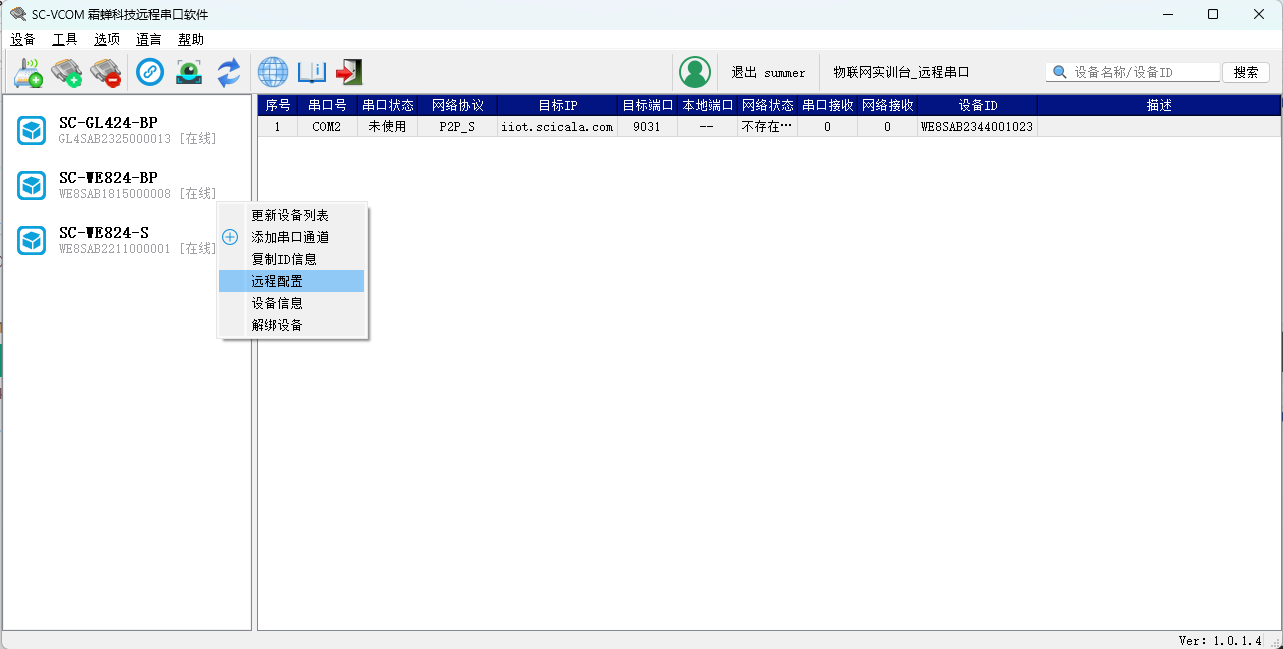Screen dimensions: 1283x649
Task: Click the add device router icon
Action: pos(28,72)
